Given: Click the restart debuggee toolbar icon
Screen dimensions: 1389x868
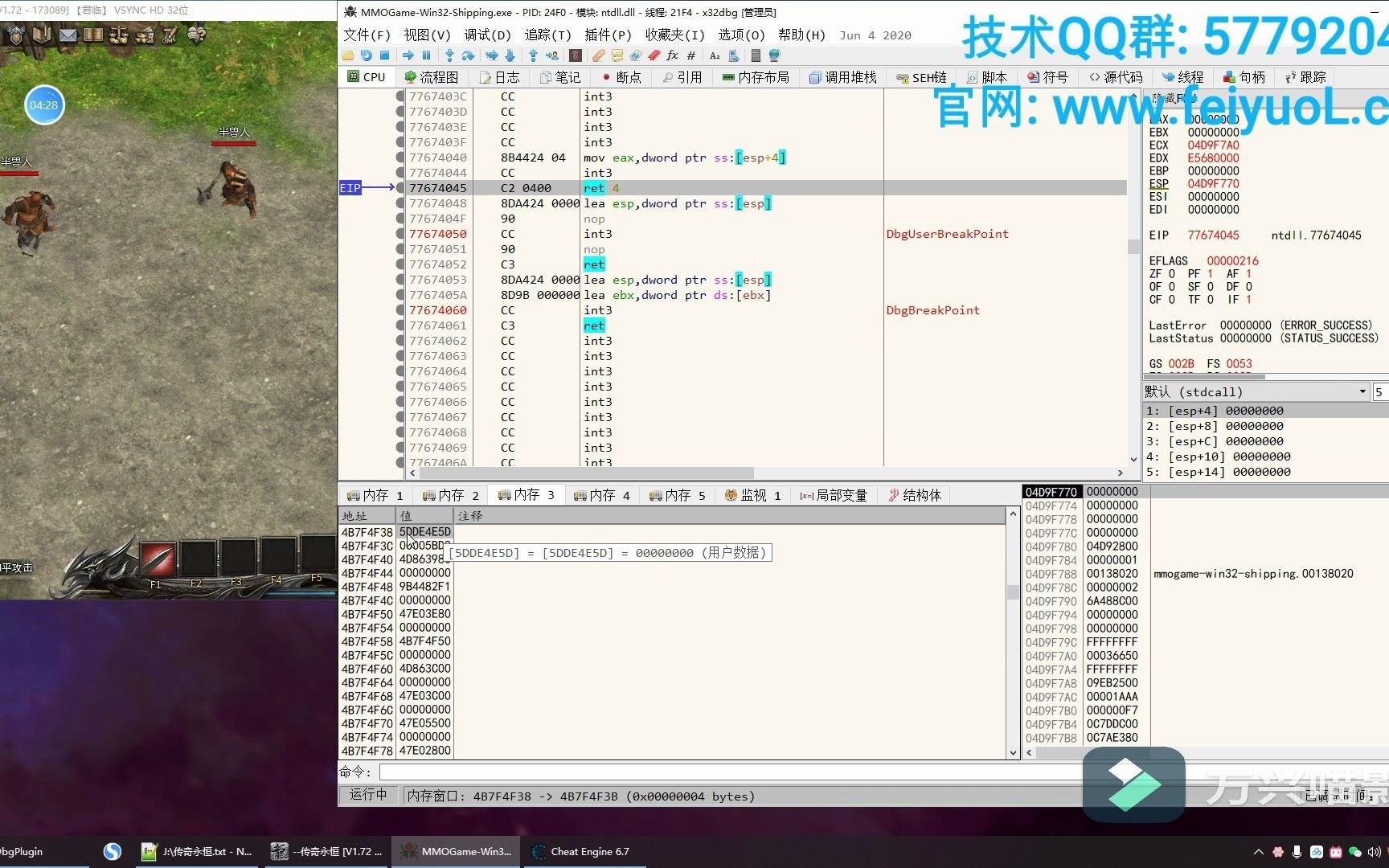Looking at the screenshot, I should tap(367, 55).
